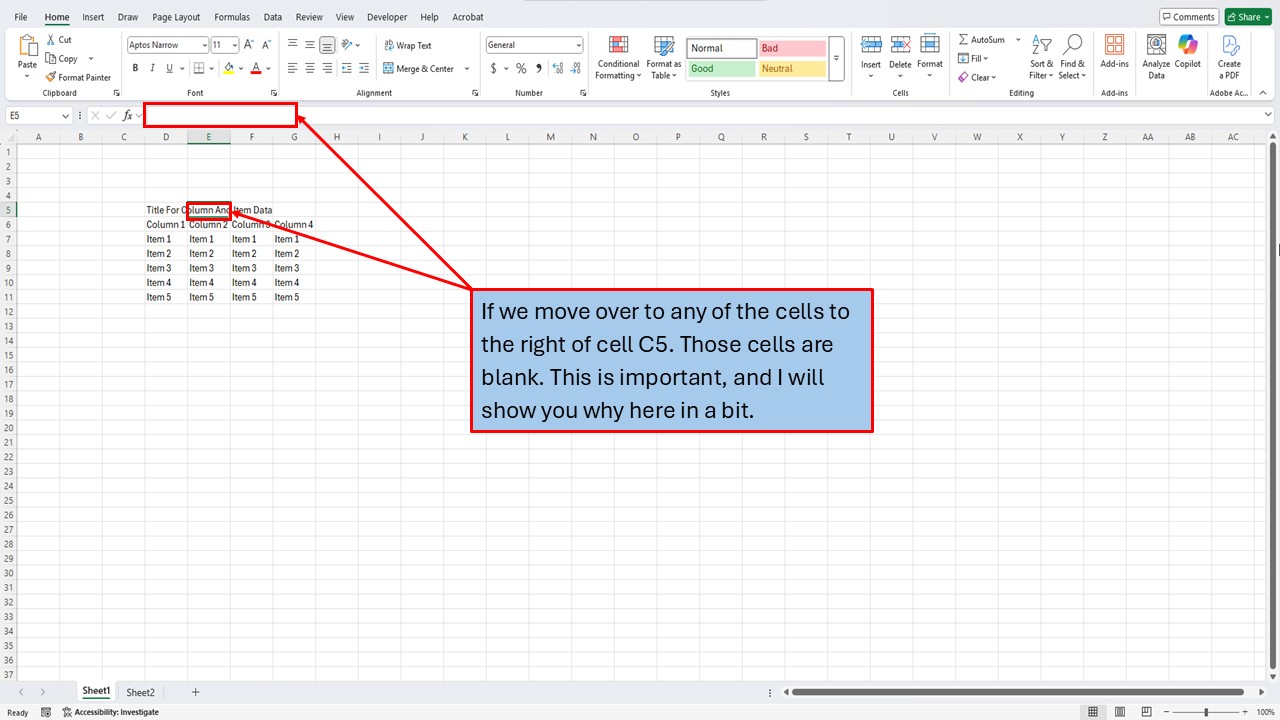Apply bold formatting from the Font group
1280x720 pixels.
[x=135, y=68]
